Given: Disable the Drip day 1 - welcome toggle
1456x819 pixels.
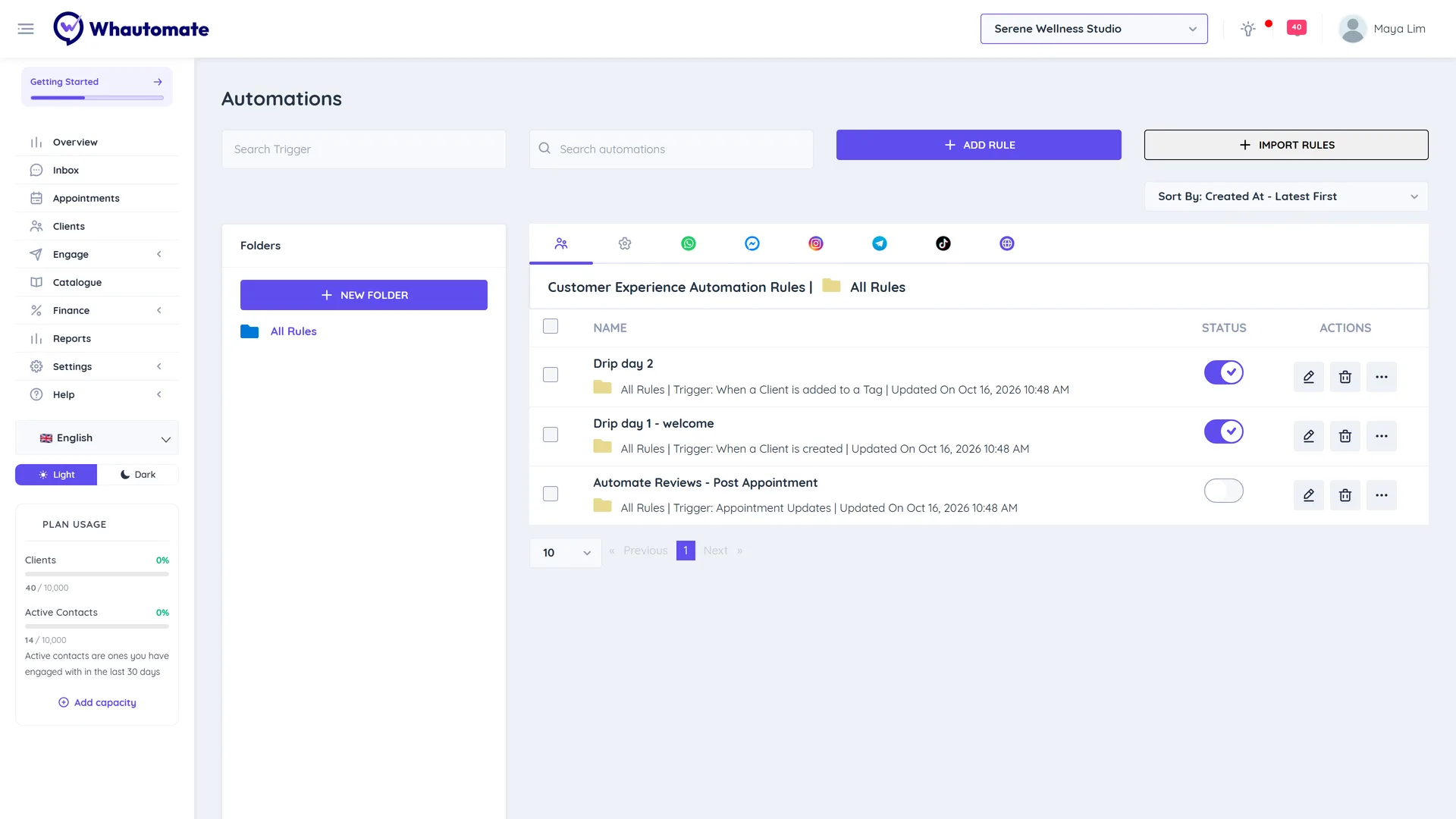Looking at the screenshot, I should pyautogui.click(x=1224, y=431).
